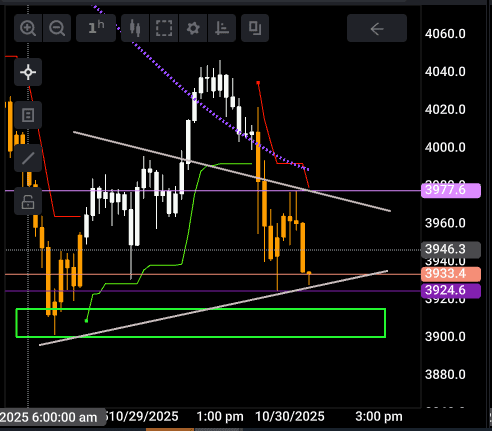Click the 4000.0 price axis value
The height and width of the screenshot is (431, 492).
pos(445,147)
